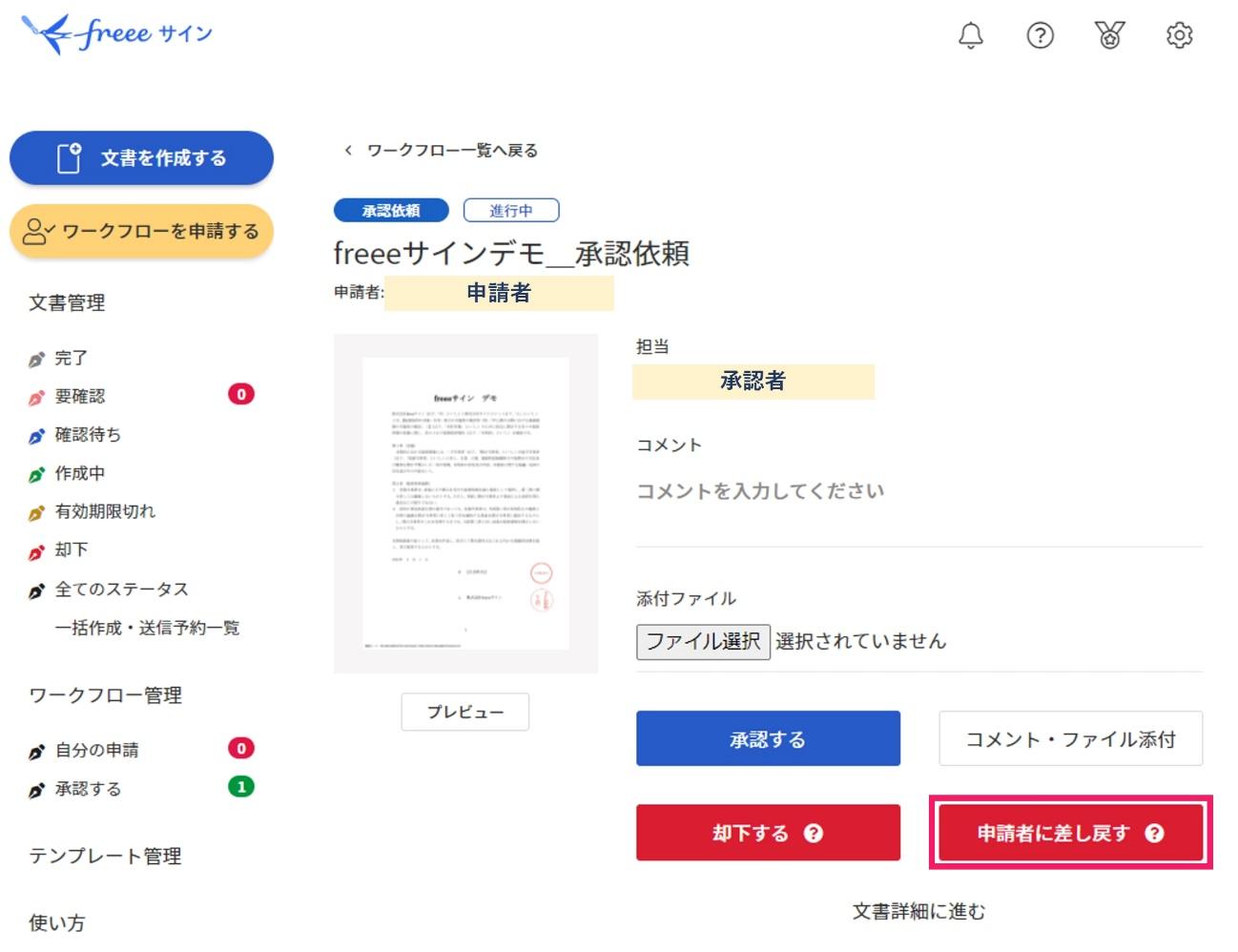Image resolution: width=1238 pixels, height=952 pixels.
Task: Click the red 0 badge for 自分の申請
Action: coord(241,748)
